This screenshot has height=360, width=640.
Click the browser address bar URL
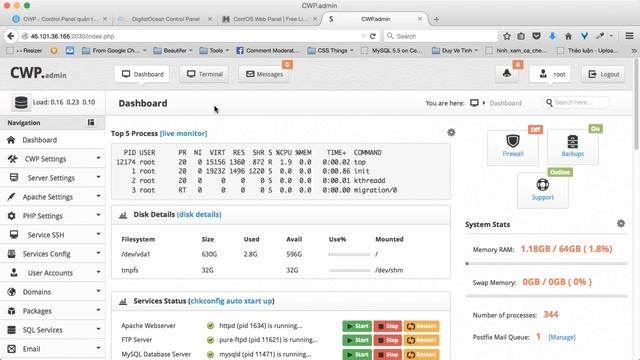72,36
